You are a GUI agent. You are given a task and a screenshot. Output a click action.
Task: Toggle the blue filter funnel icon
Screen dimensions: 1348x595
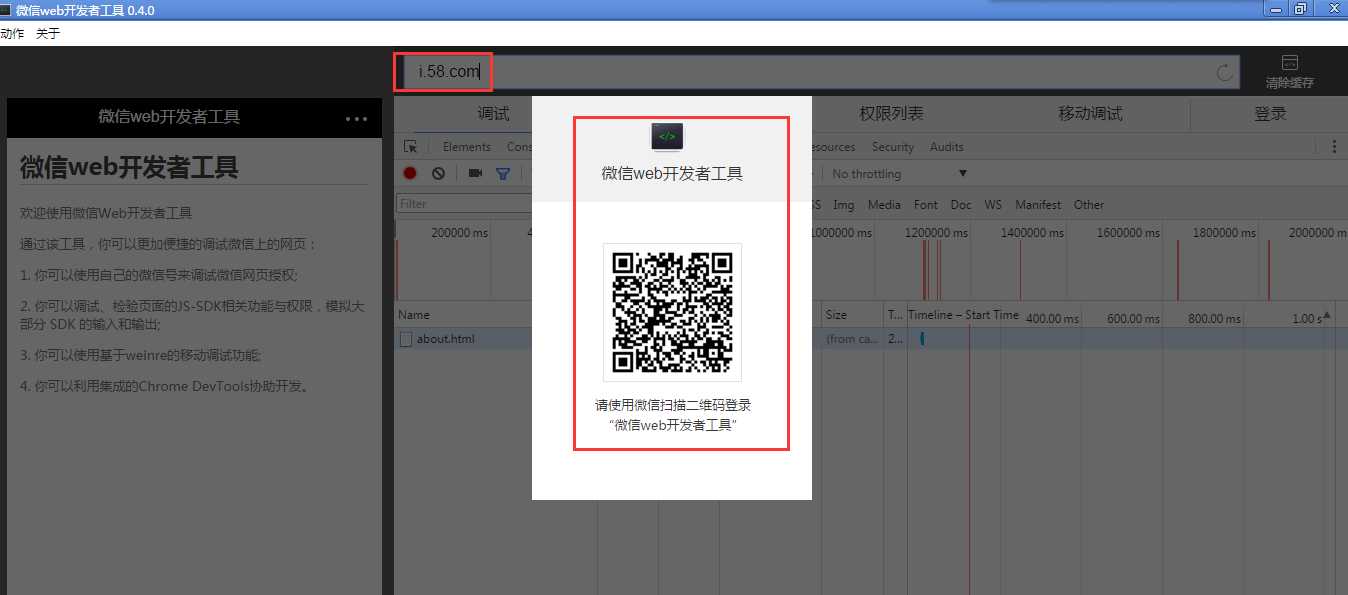click(x=503, y=173)
